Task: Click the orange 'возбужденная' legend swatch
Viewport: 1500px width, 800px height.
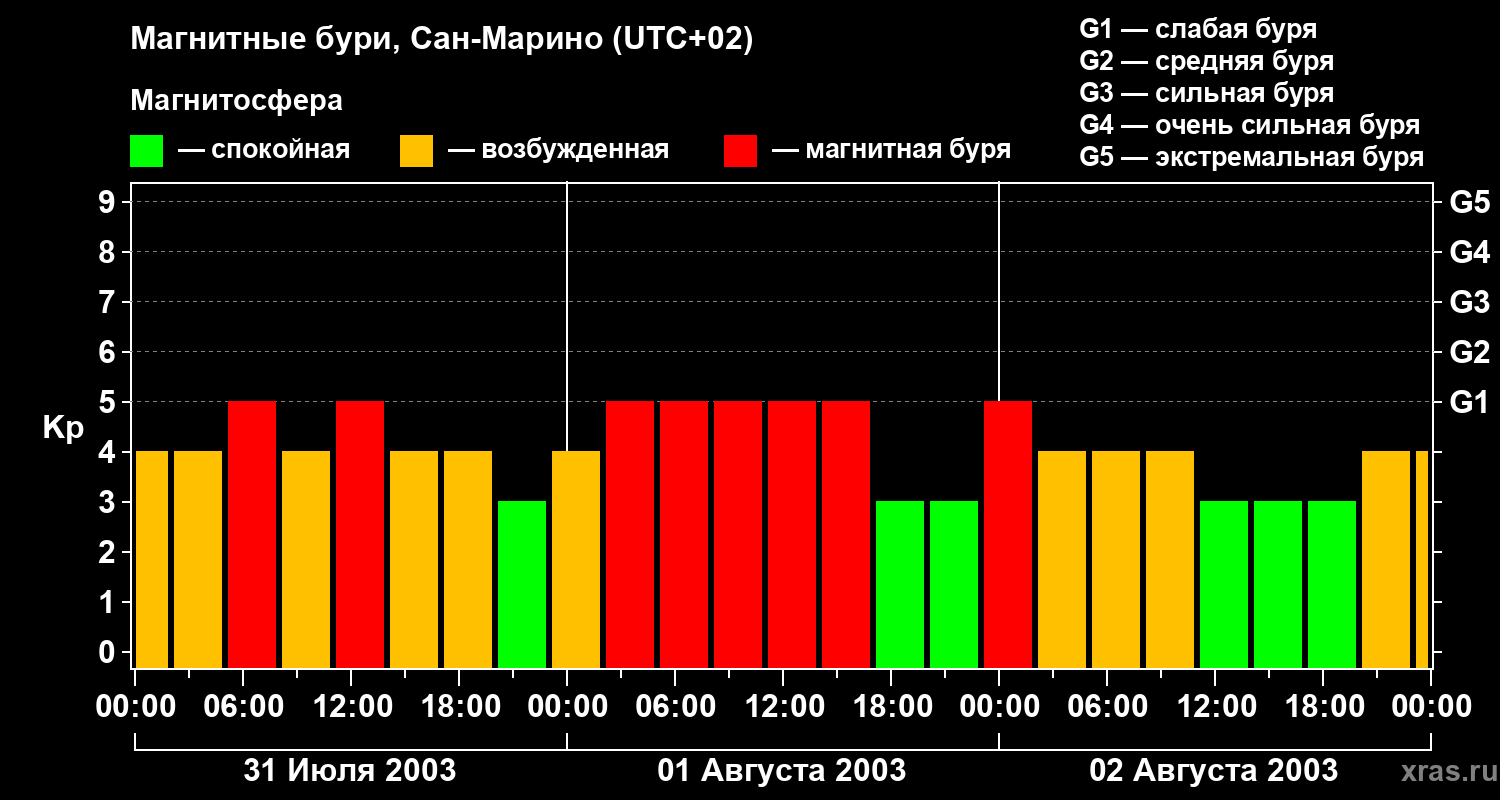Action: pos(416,151)
